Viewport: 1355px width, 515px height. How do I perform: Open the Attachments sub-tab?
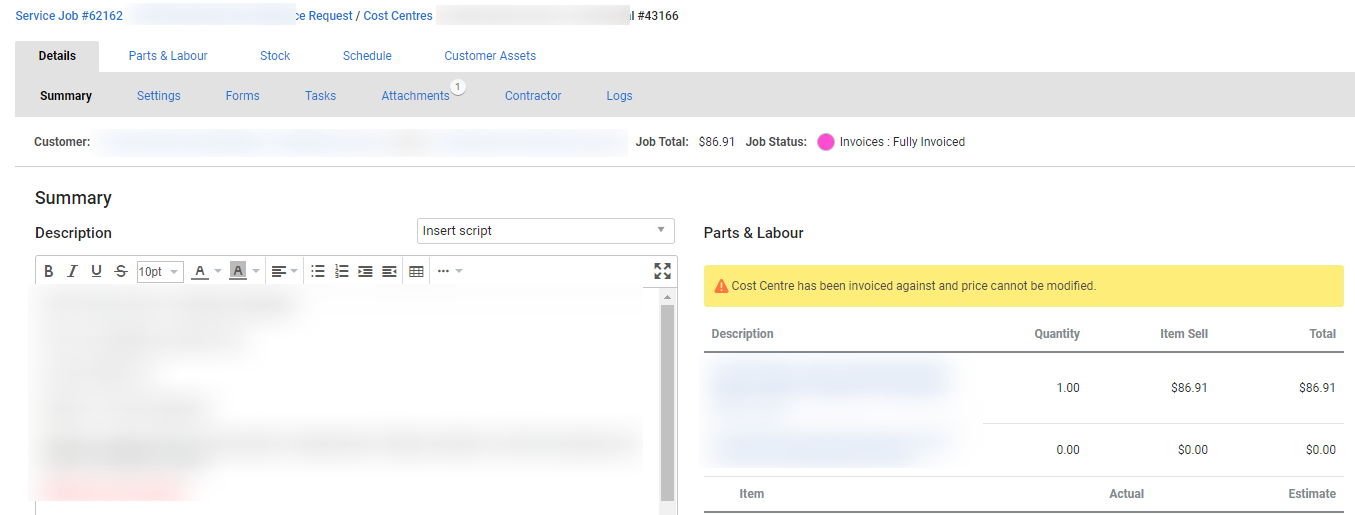click(x=415, y=96)
